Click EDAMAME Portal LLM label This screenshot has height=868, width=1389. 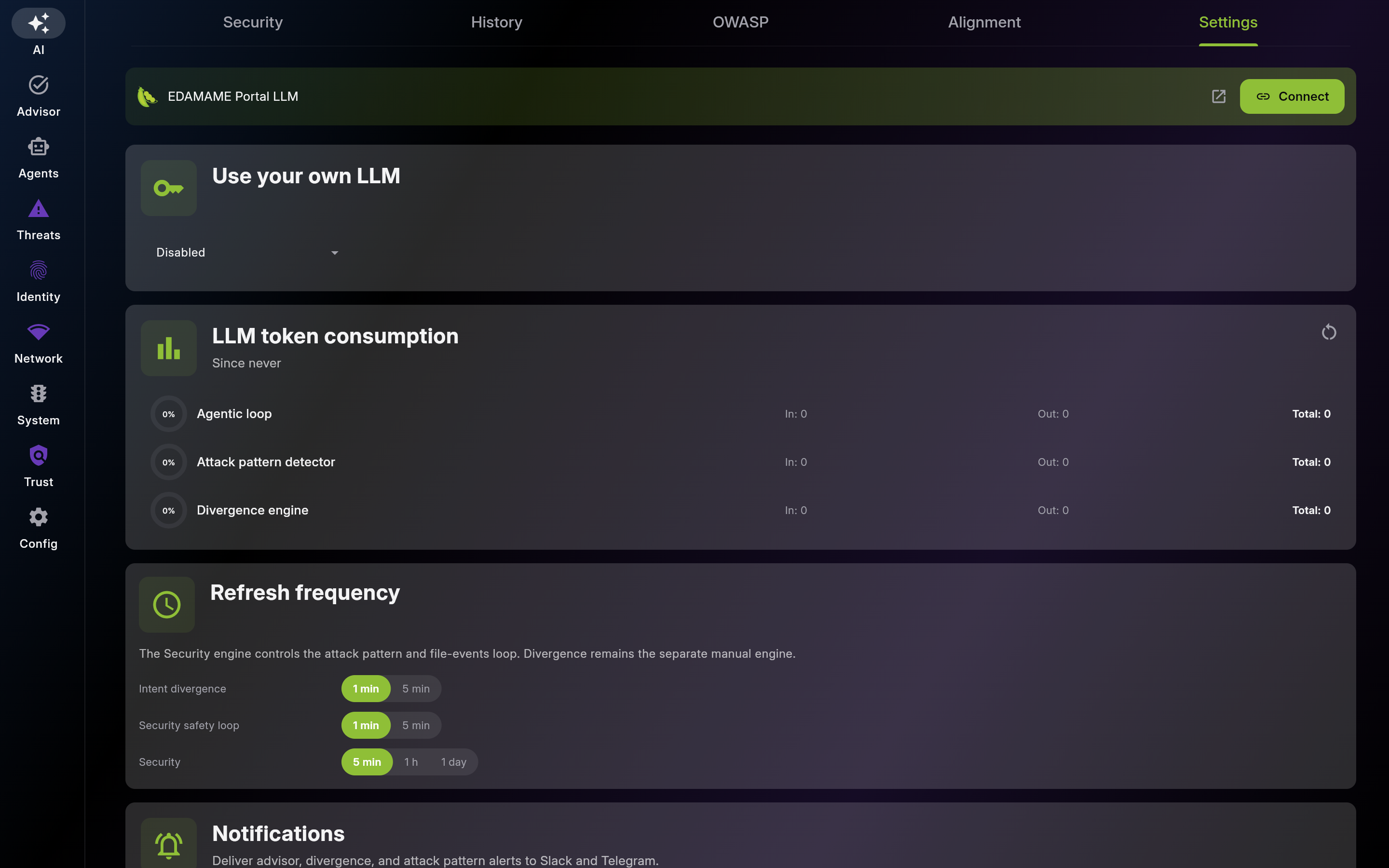click(233, 96)
